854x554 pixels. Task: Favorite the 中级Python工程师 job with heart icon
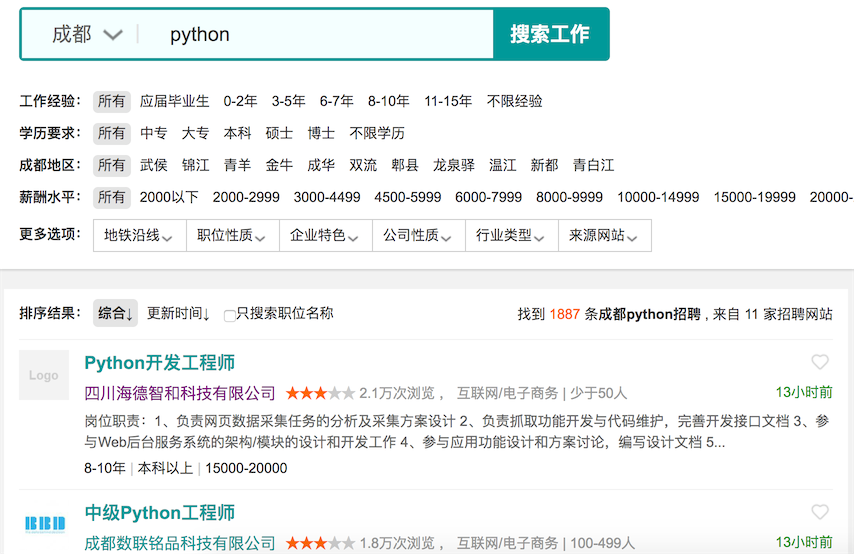[x=820, y=512]
